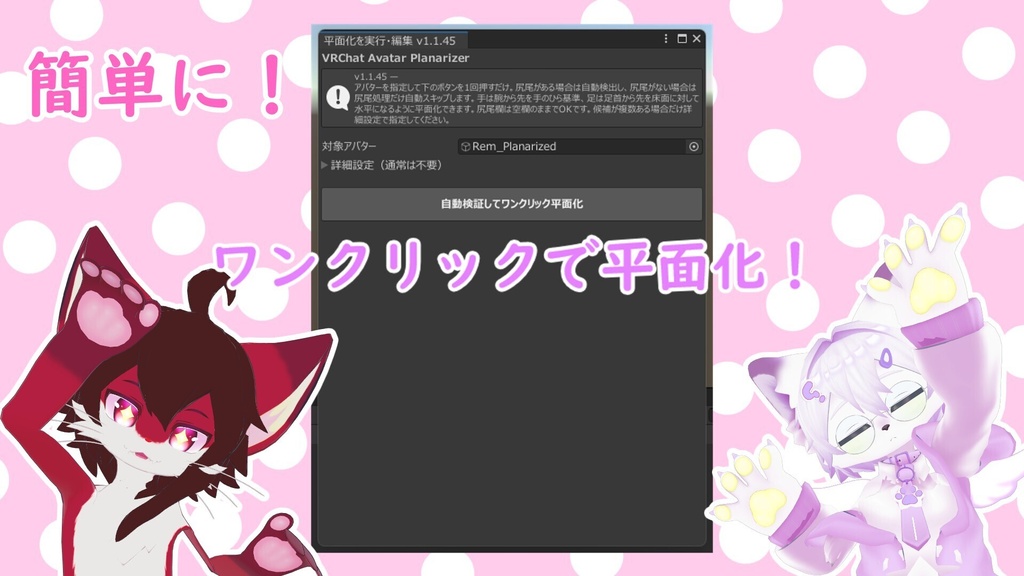
Task: Click the 対象アバター label
Action: click(349, 146)
